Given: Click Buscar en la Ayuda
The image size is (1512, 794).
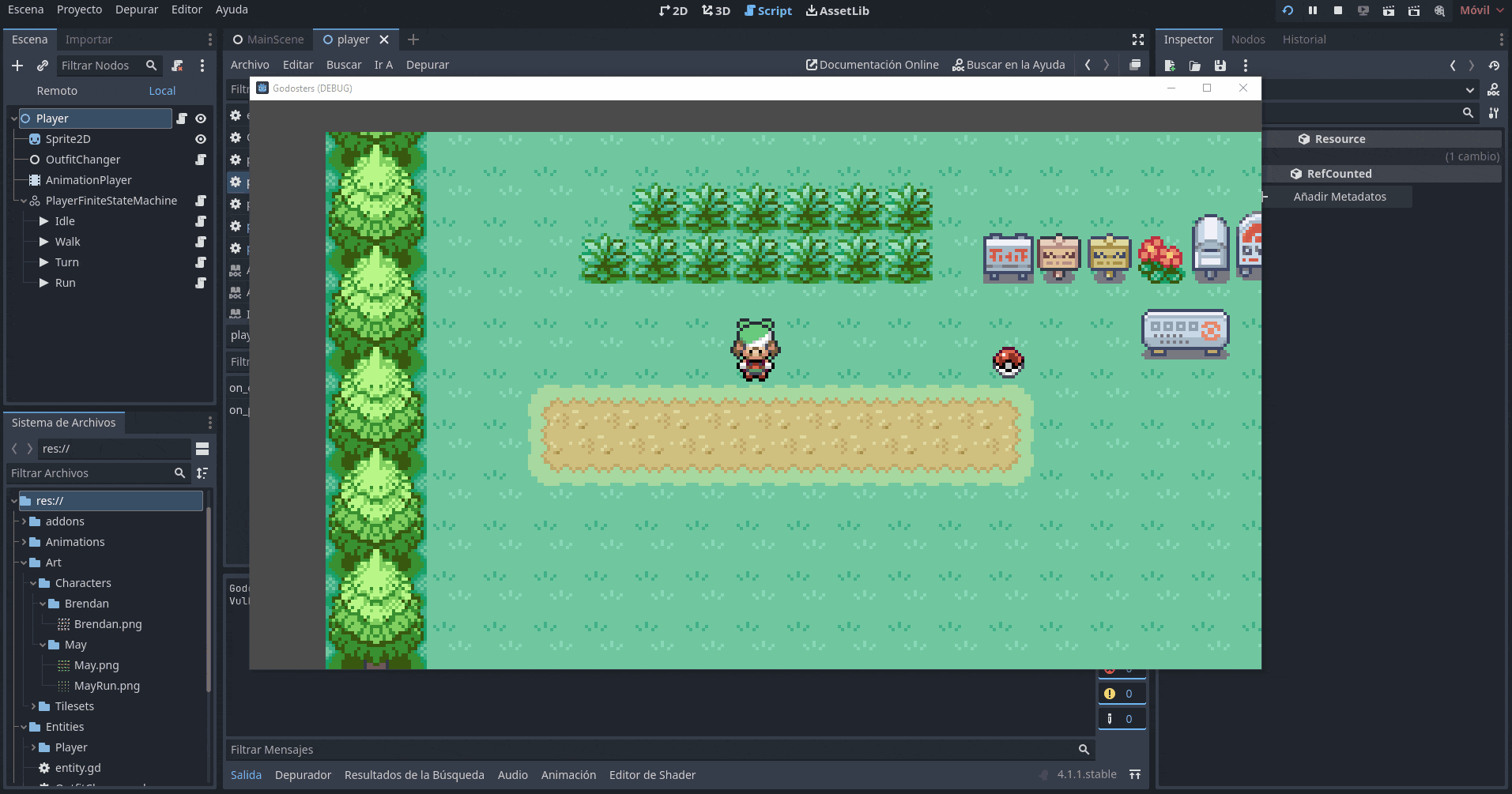Looking at the screenshot, I should (x=1009, y=65).
